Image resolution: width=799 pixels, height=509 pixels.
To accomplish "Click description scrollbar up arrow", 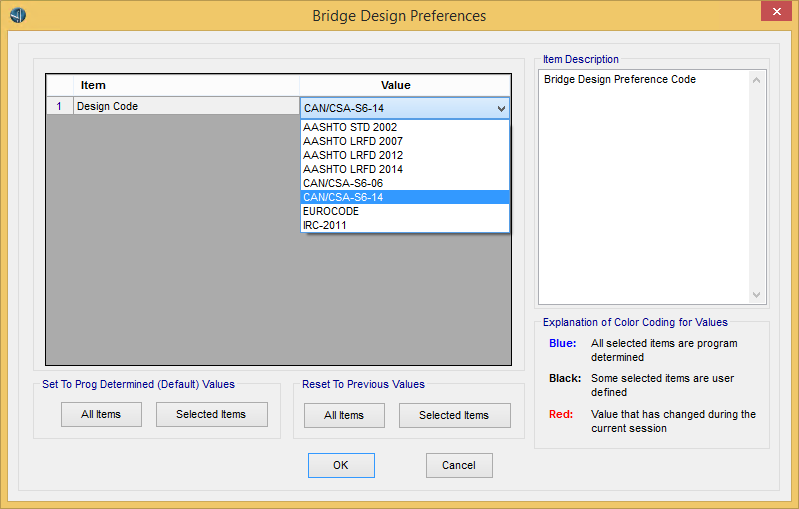I will 757,80.
